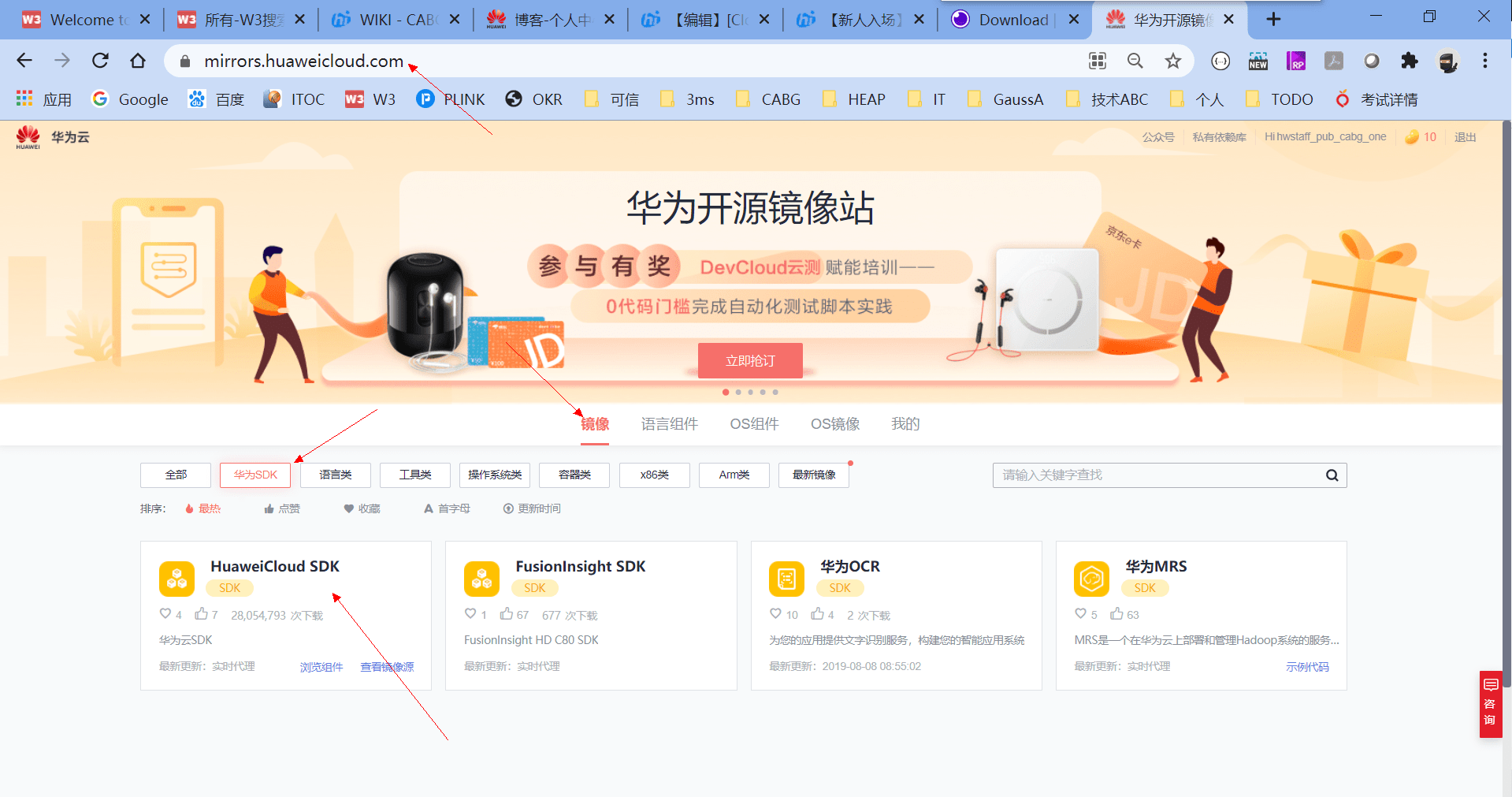Click the 立即抢订 banner button

tap(750, 360)
